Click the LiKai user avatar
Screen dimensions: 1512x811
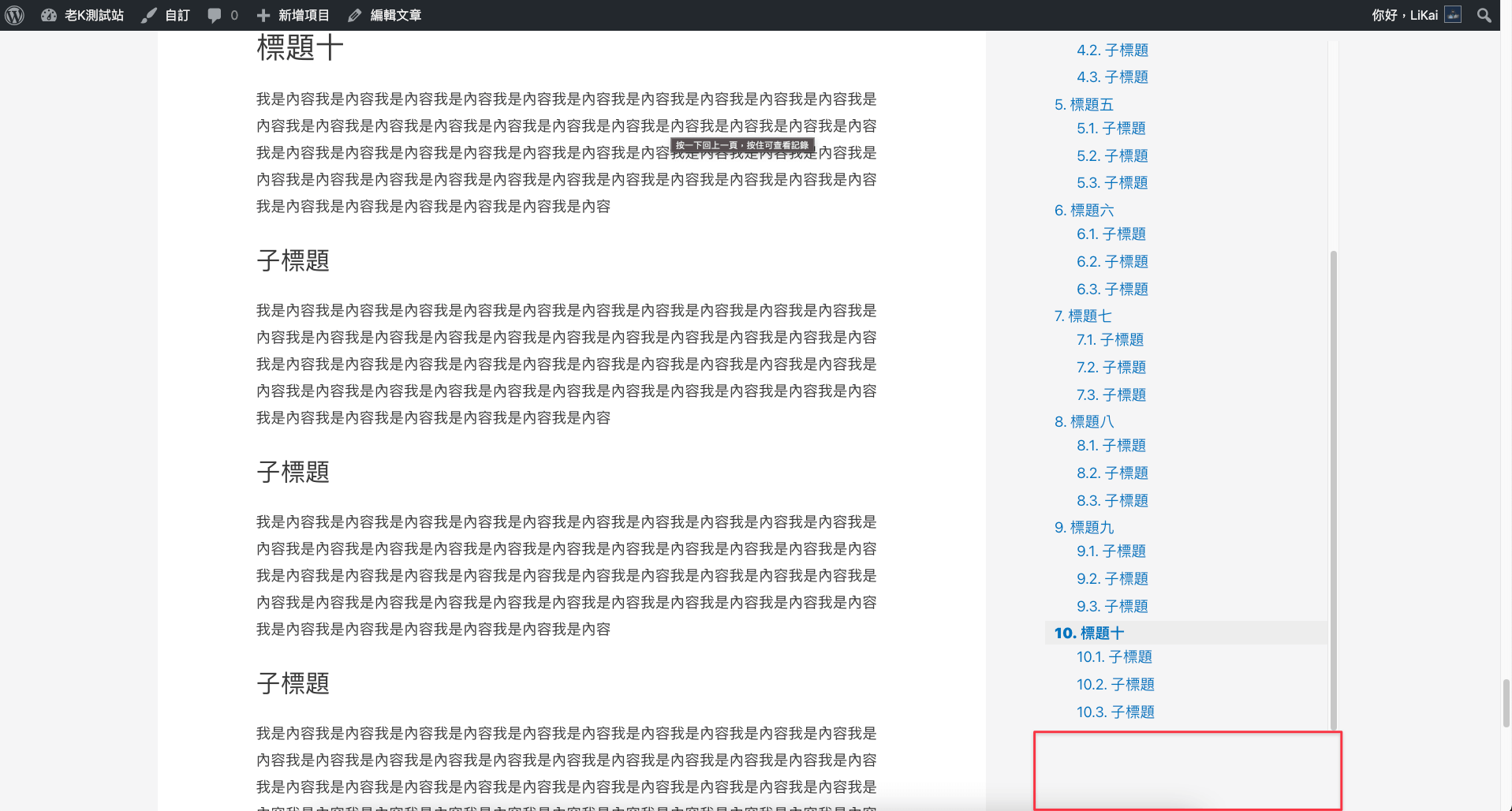1453,15
